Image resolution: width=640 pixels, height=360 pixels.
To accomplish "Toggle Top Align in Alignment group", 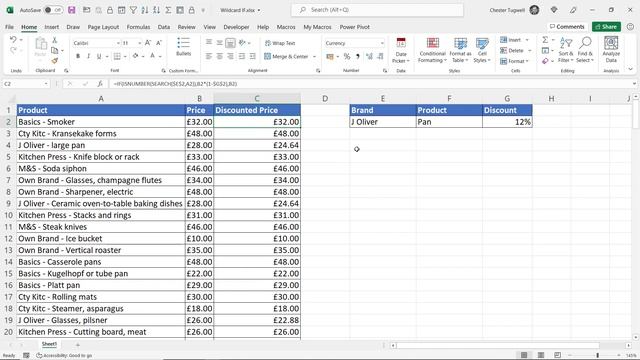I will 209,42.
